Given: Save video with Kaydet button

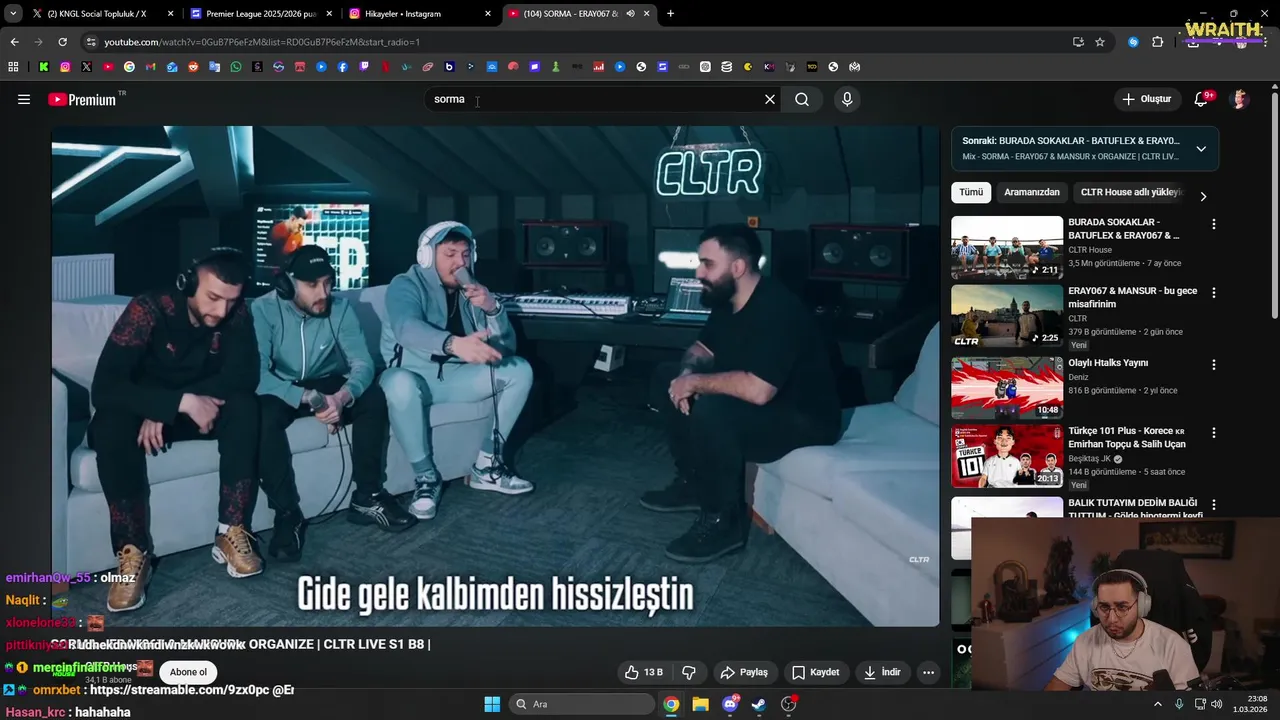Looking at the screenshot, I should [x=816, y=672].
